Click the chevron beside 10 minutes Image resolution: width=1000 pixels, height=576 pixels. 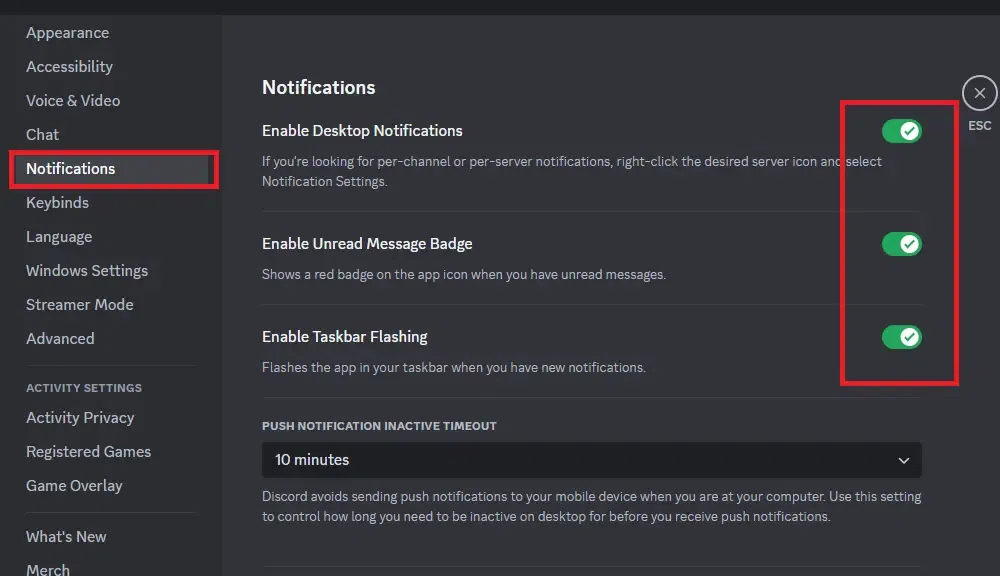coord(903,461)
